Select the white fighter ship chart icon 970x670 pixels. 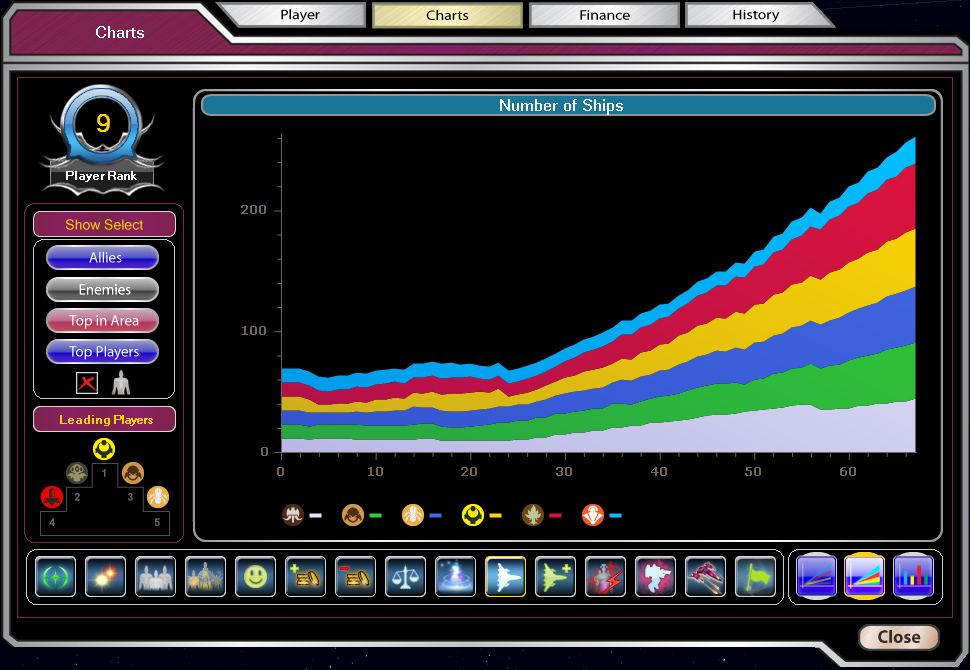tap(505, 577)
